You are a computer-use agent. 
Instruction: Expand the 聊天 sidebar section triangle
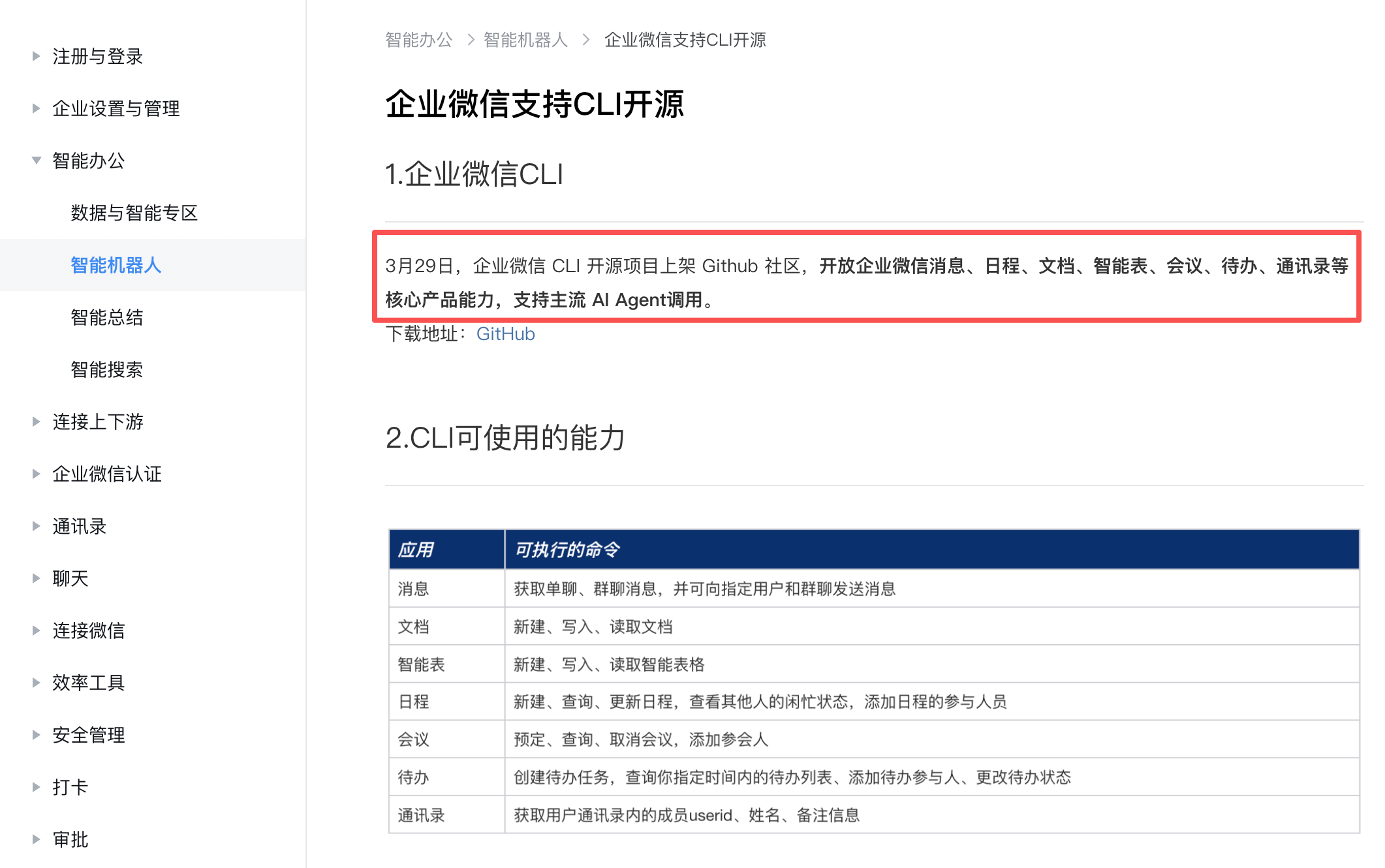[37, 578]
